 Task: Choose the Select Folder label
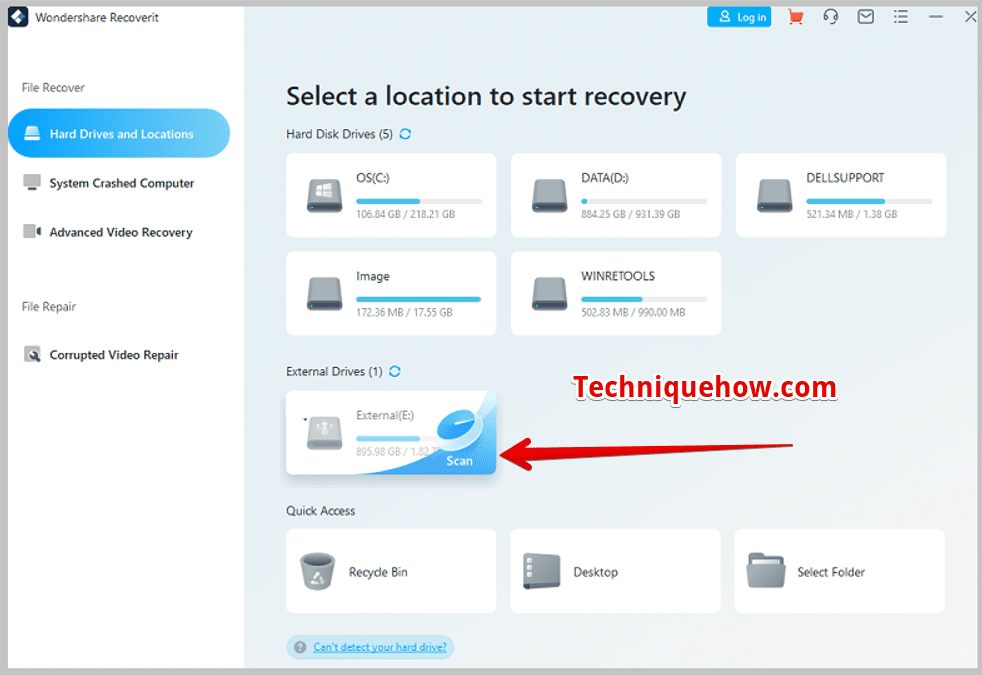pos(831,572)
